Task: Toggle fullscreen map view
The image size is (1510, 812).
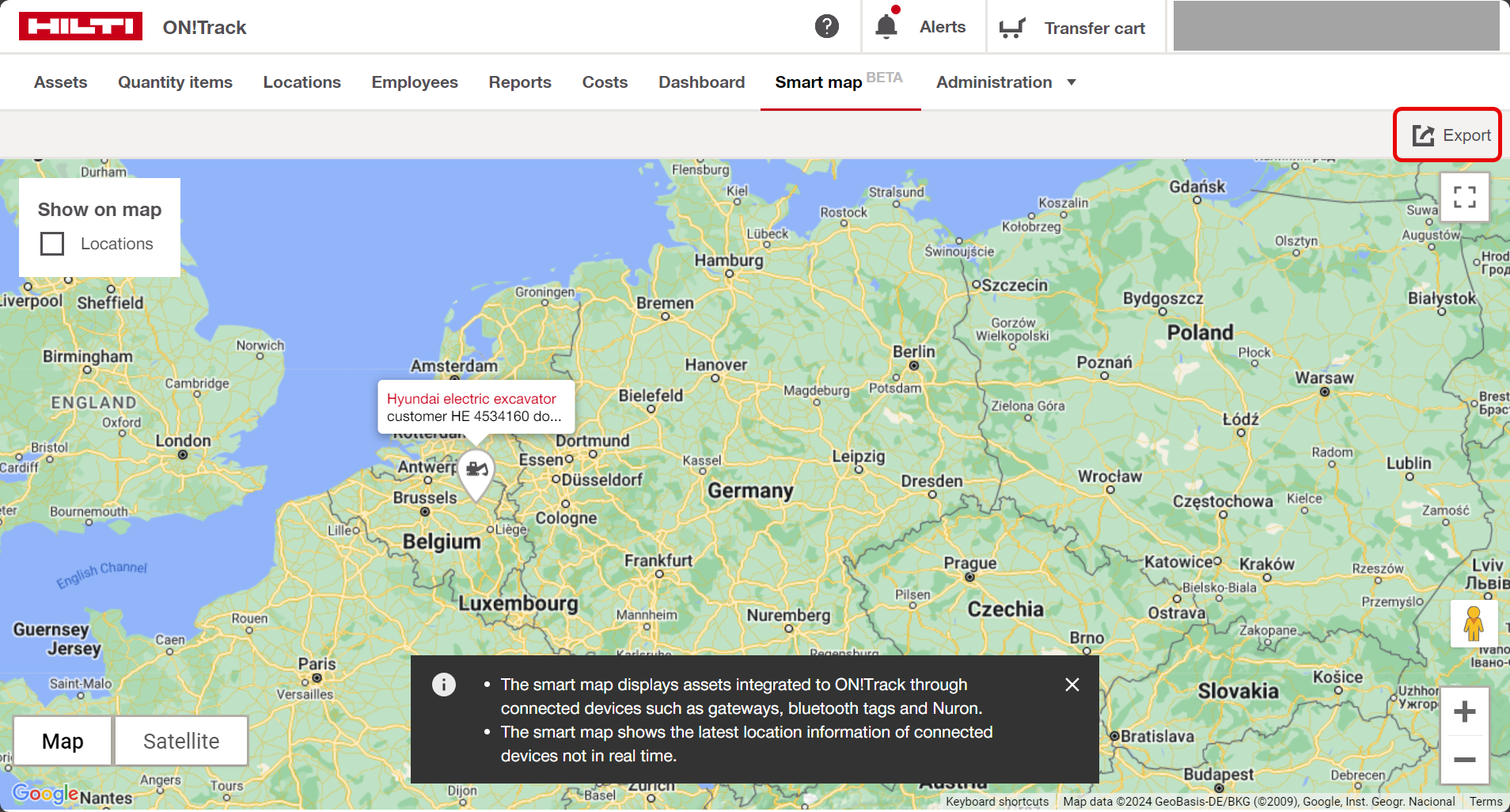Action: coord(1464,197)
